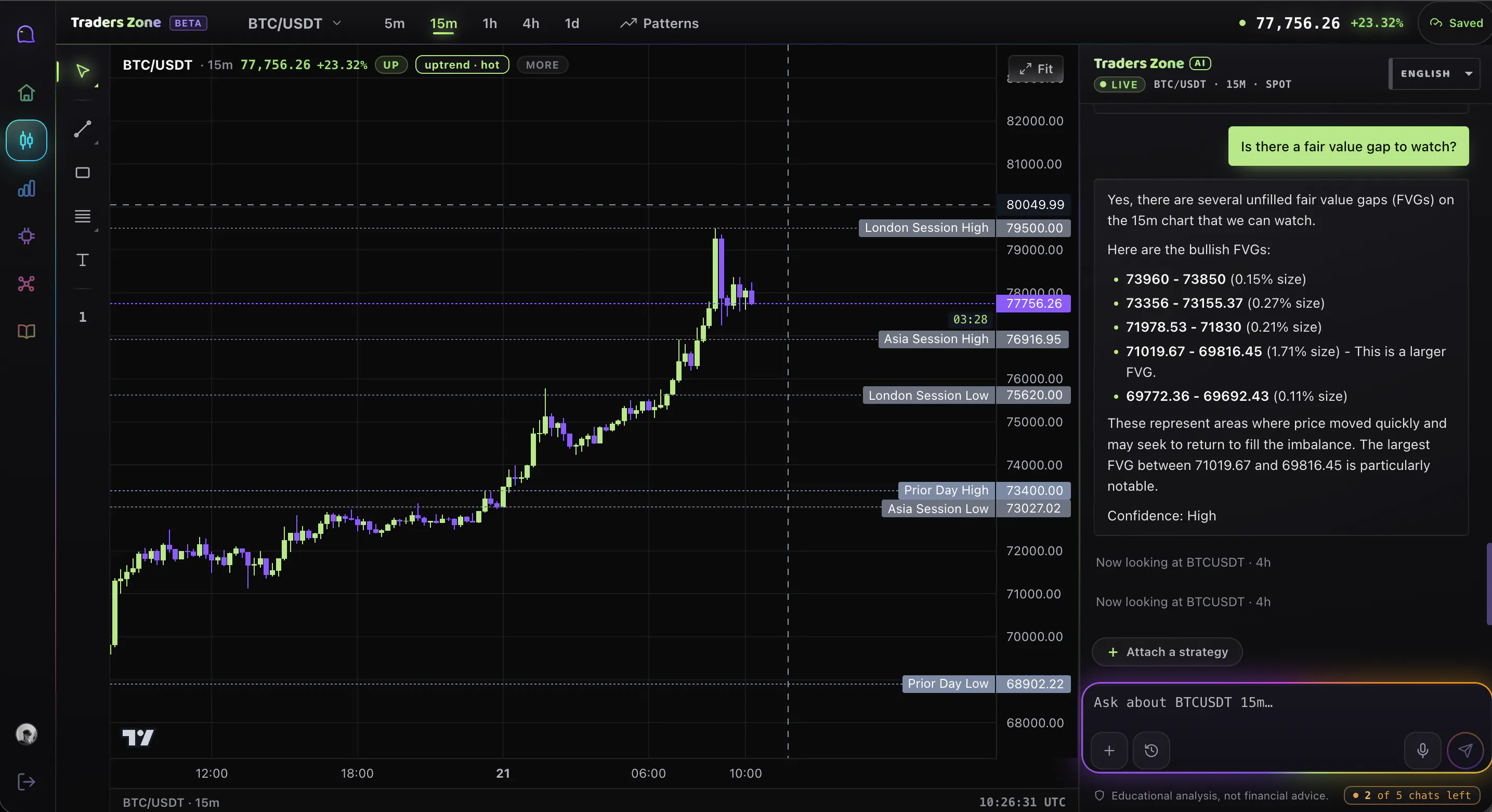Screen dimensions: 1492x812
Task: Switch to 1h timeframe
Action: [x=490, y=23]
